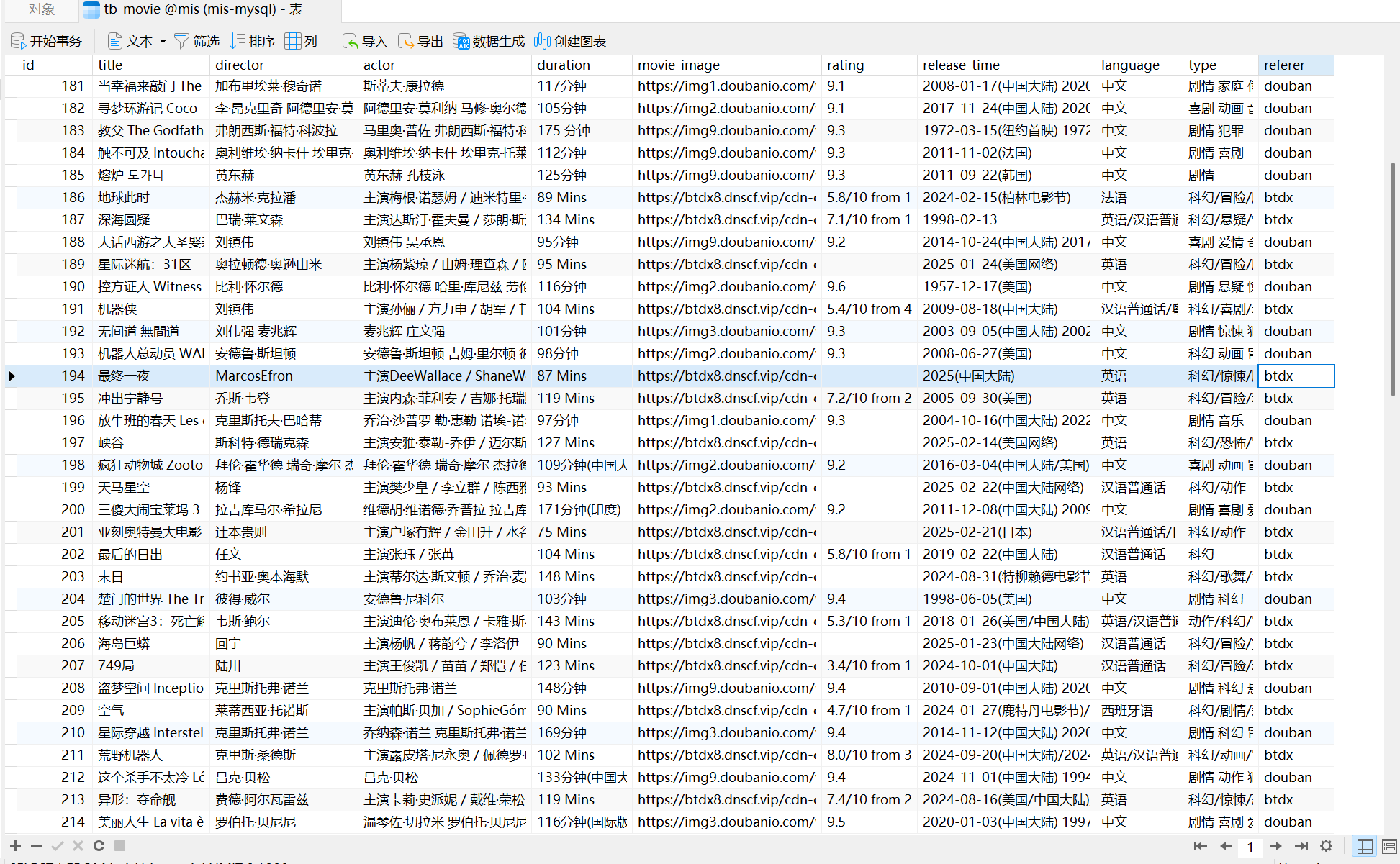The image size is (1400, 864).
Task: Click the 排序 sort icon
Action: (238, 42)
